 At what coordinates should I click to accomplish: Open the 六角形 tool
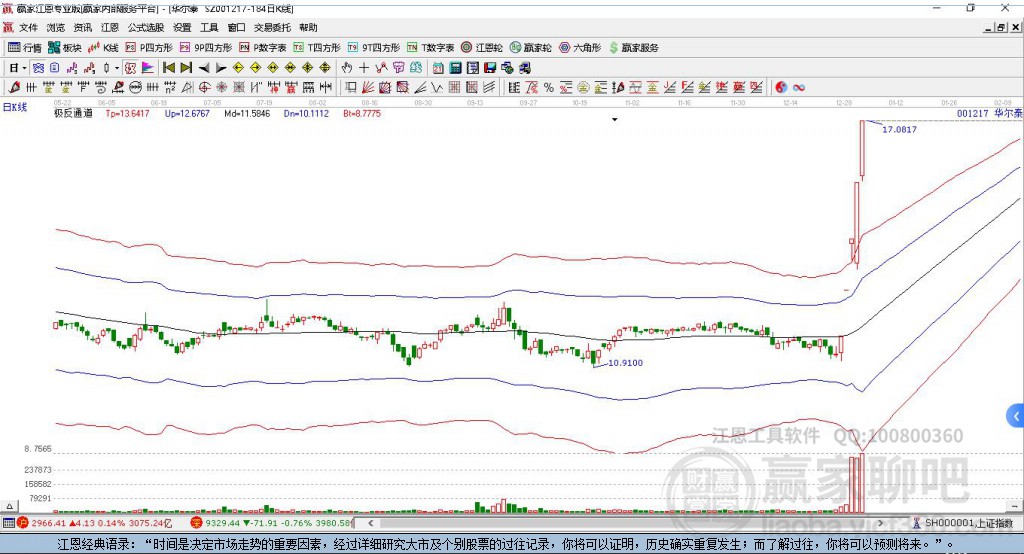point(580,48)
